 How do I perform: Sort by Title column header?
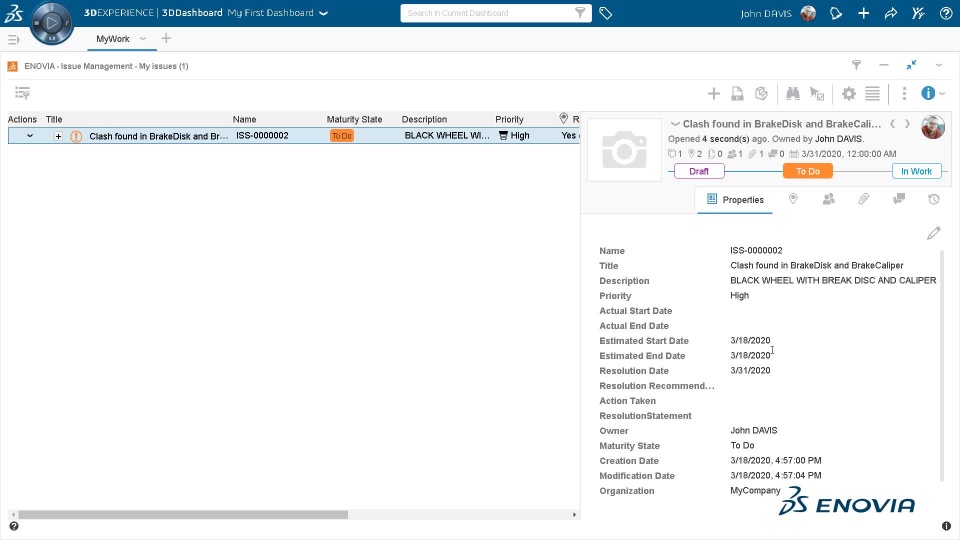click(54, 119)
